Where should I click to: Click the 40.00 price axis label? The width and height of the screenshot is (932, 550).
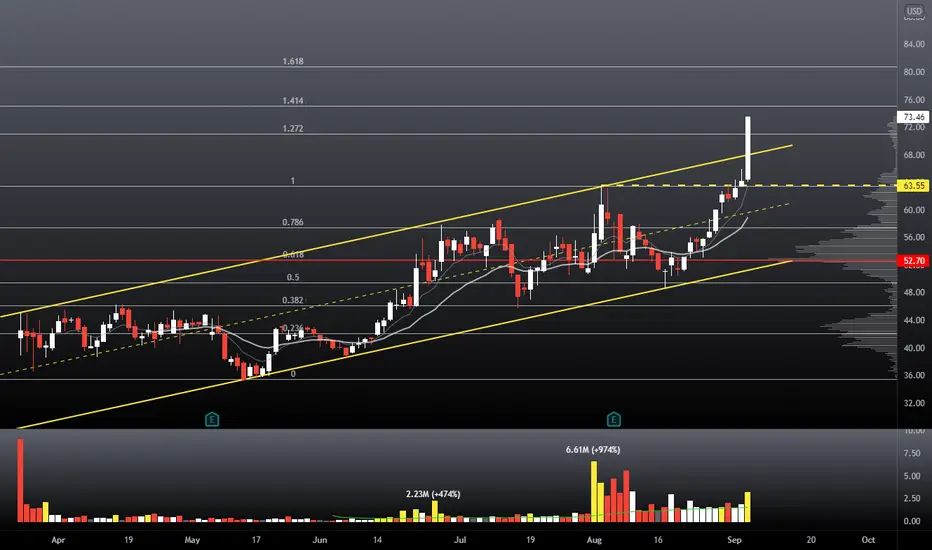[x=914, y=348]
